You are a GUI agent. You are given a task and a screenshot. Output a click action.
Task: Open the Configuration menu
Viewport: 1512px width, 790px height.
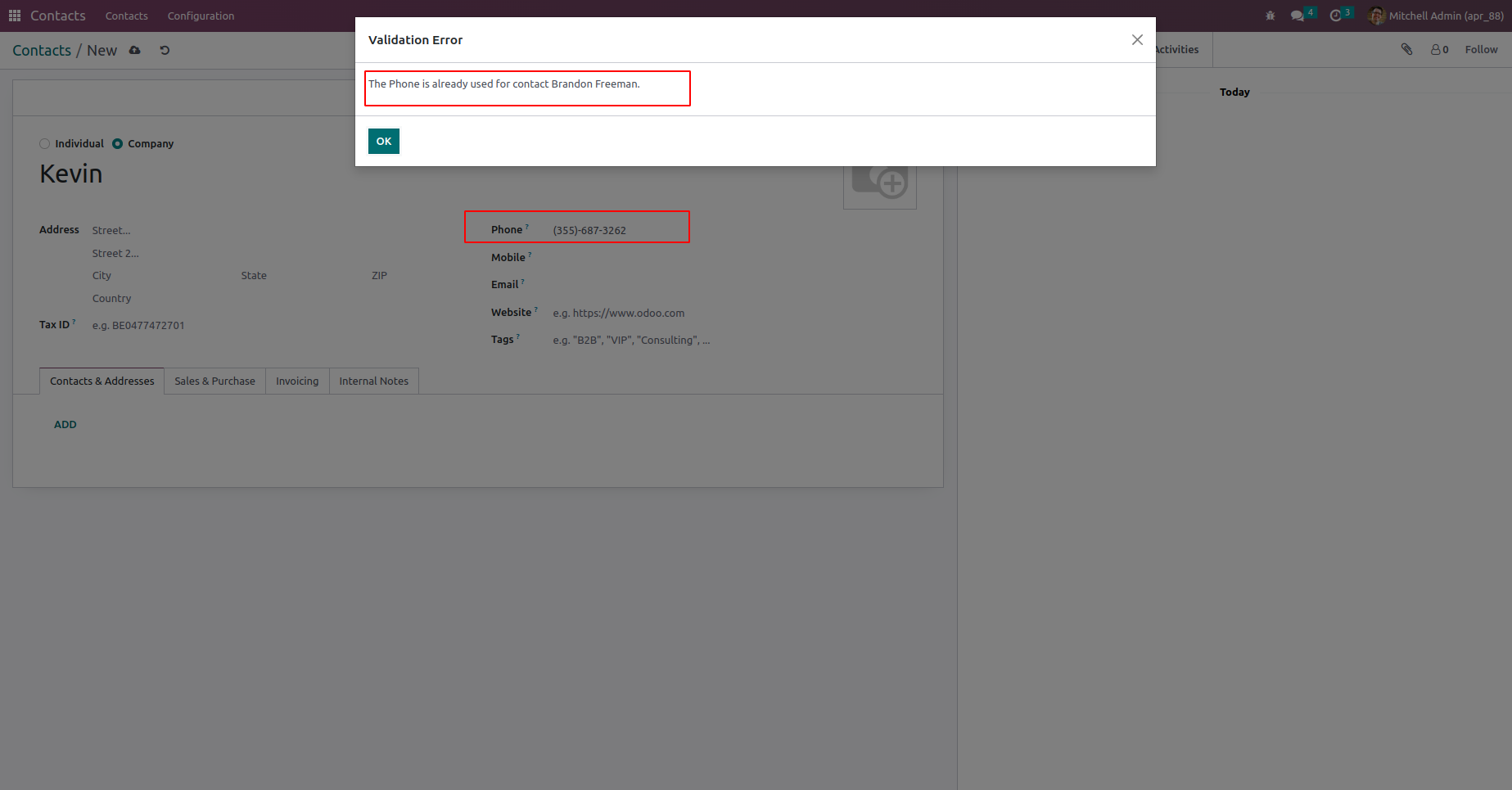201,16
